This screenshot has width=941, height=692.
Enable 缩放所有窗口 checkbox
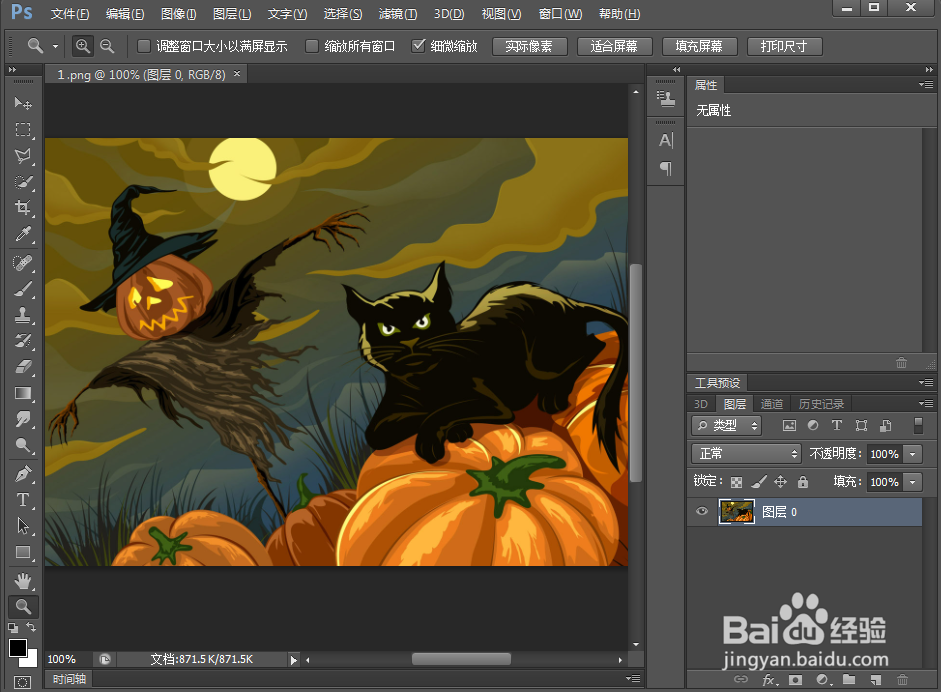311,46
